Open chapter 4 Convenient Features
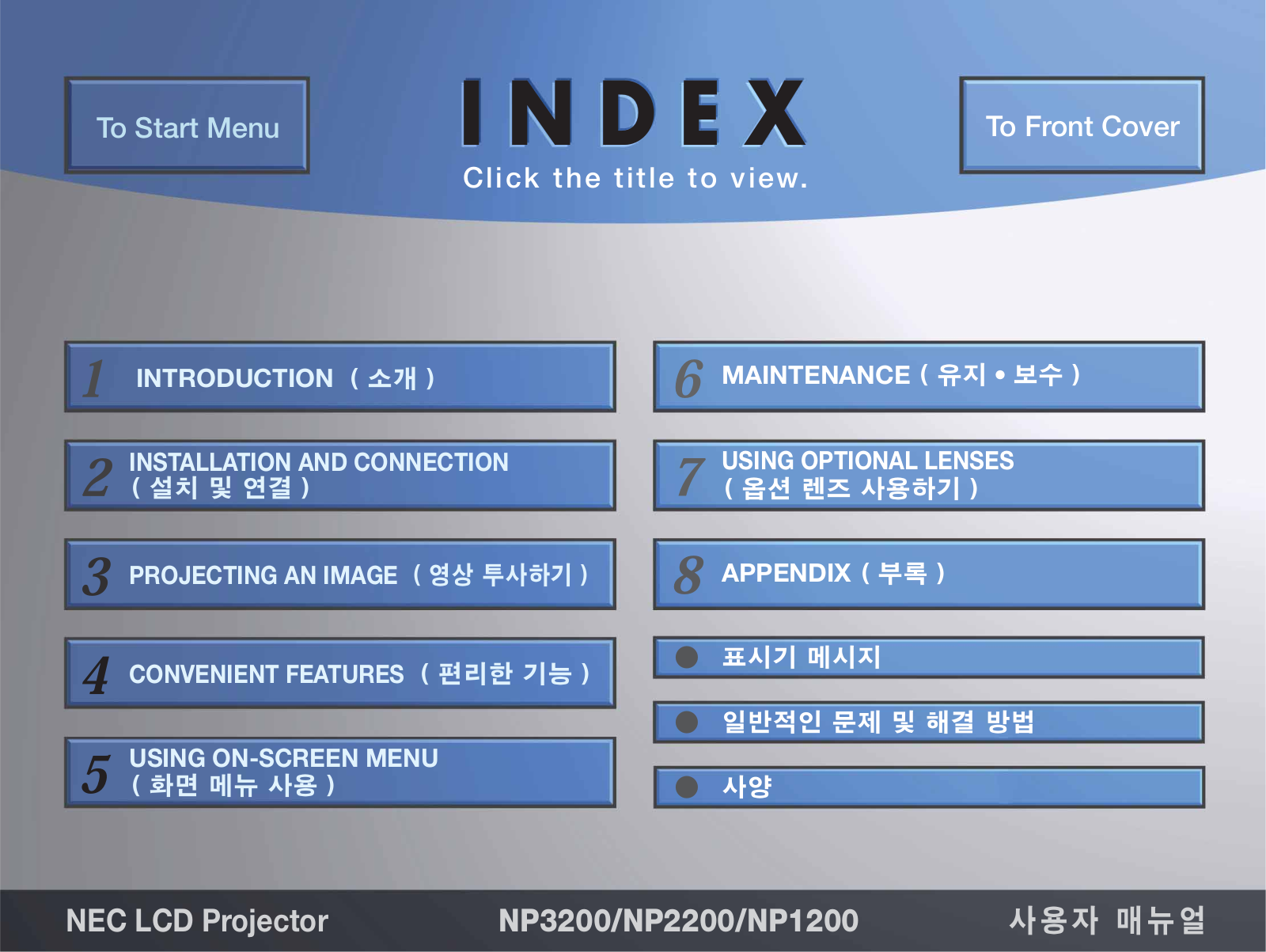1266x952 pixels. point(340,673)
